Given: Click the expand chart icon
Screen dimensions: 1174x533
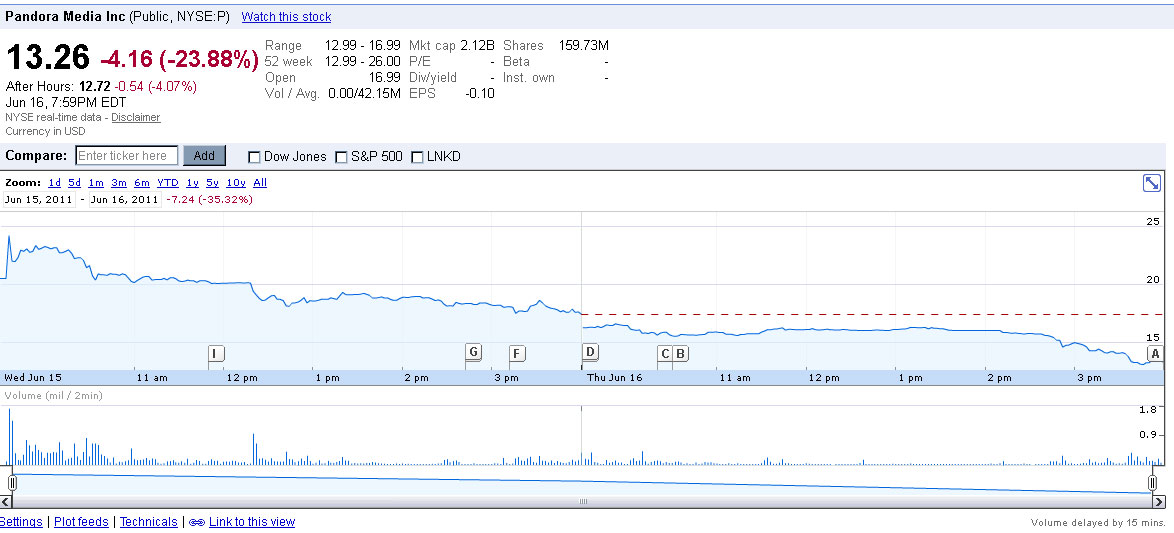Looking at the screenshot, I should [1152, 183].
